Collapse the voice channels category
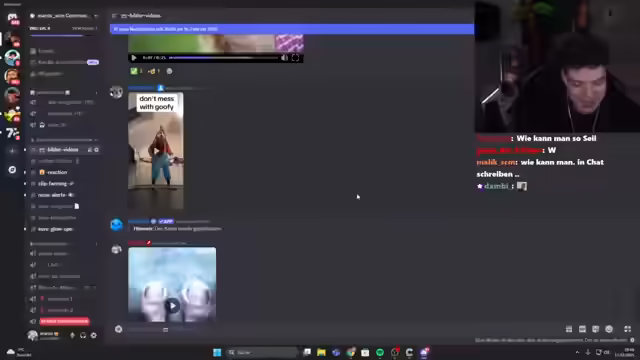 64,244
